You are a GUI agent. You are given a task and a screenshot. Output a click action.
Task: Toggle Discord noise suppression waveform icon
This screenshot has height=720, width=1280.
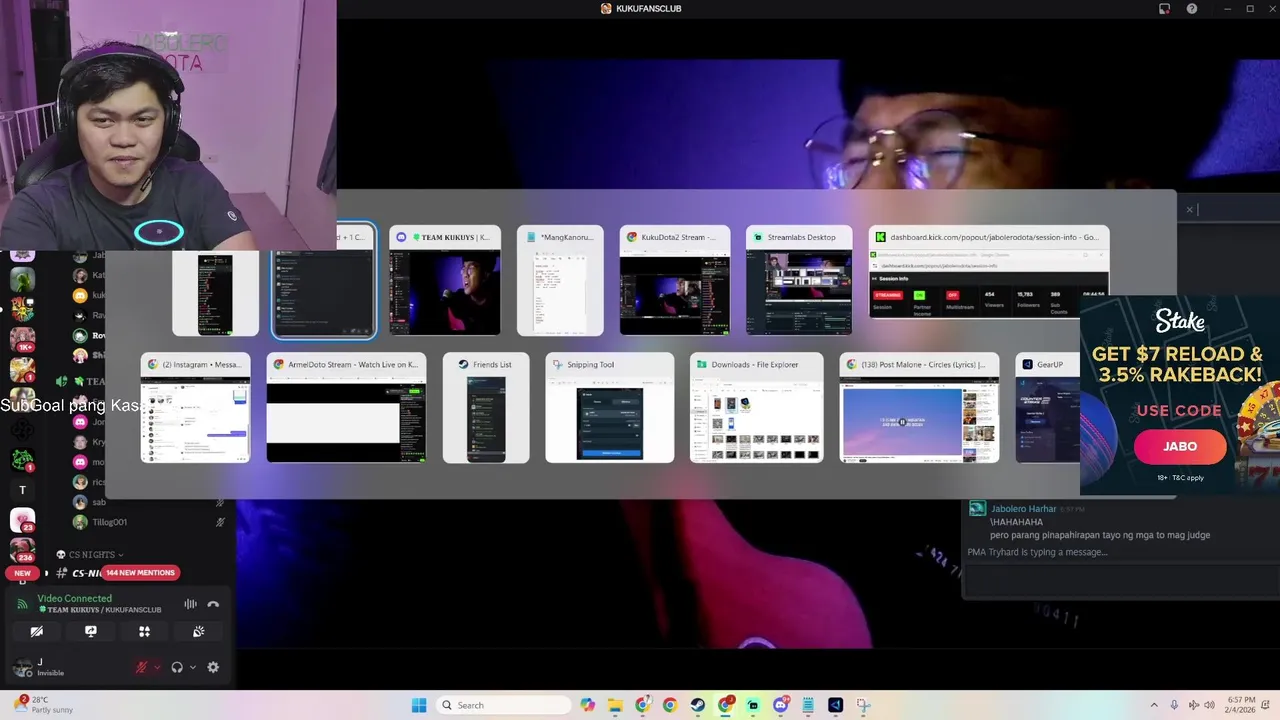190,604
